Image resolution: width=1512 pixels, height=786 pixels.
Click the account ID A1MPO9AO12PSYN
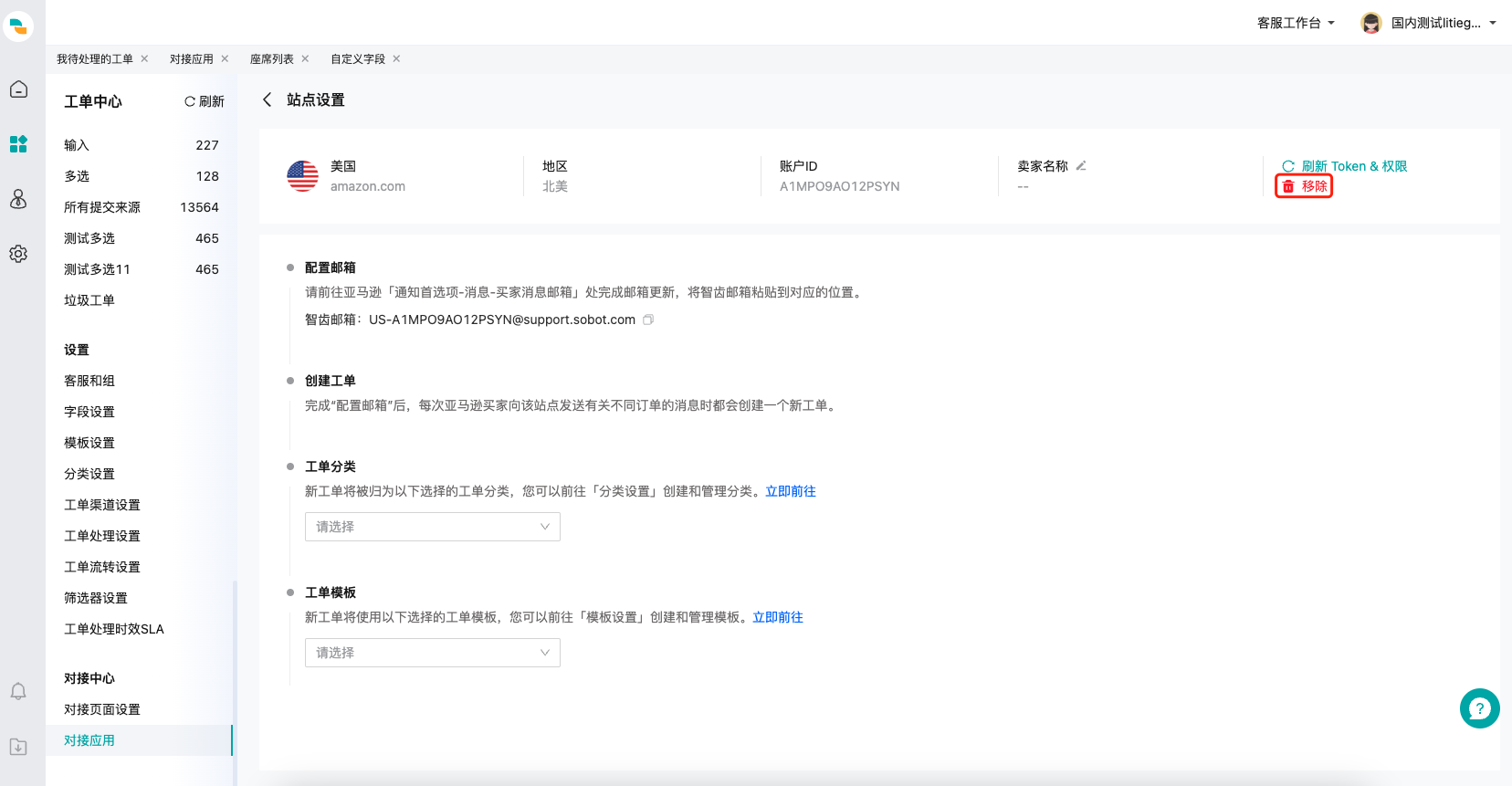[840, 186]
